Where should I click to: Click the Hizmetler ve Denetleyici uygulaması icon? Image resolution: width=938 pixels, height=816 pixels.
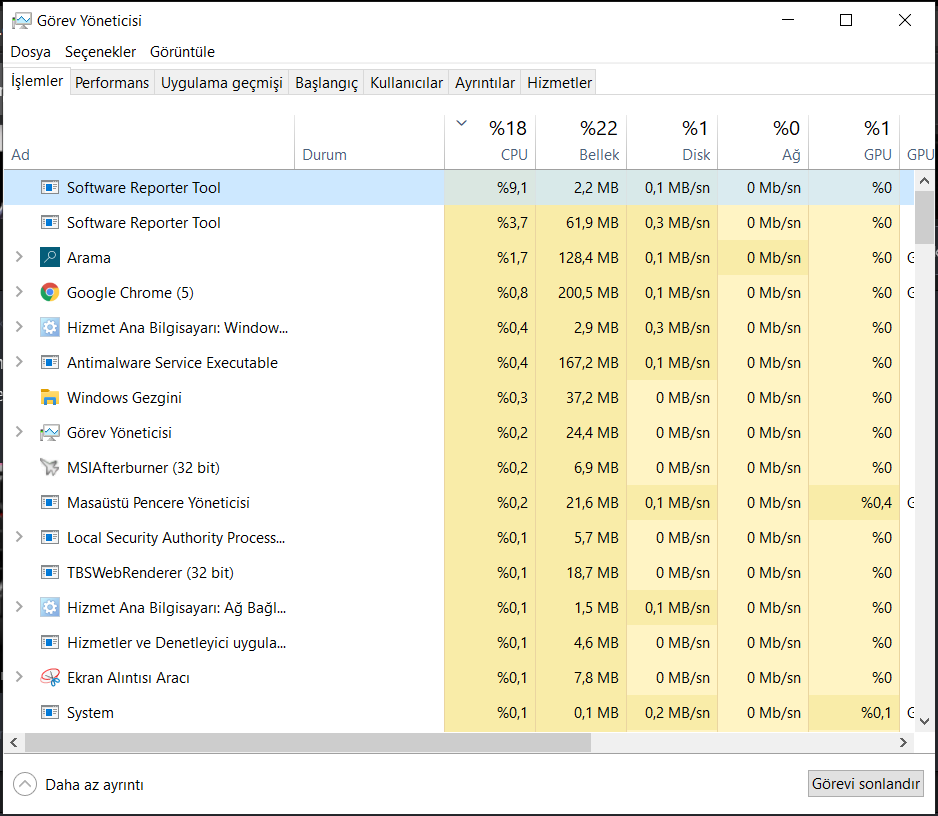pyautogui.click(x=50, y=643)
